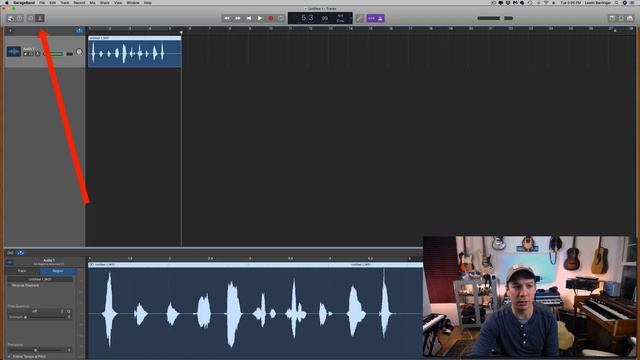Open the Loop Browser button
The image size is (640, 360).
click(x=621, y=18)
